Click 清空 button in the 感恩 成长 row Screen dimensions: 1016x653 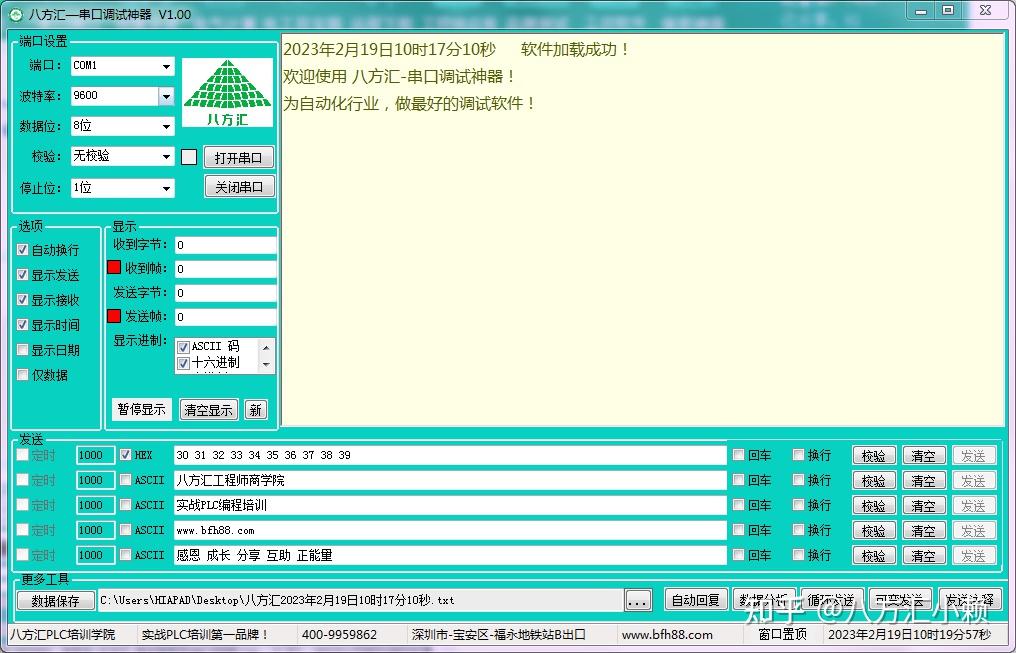923,556
